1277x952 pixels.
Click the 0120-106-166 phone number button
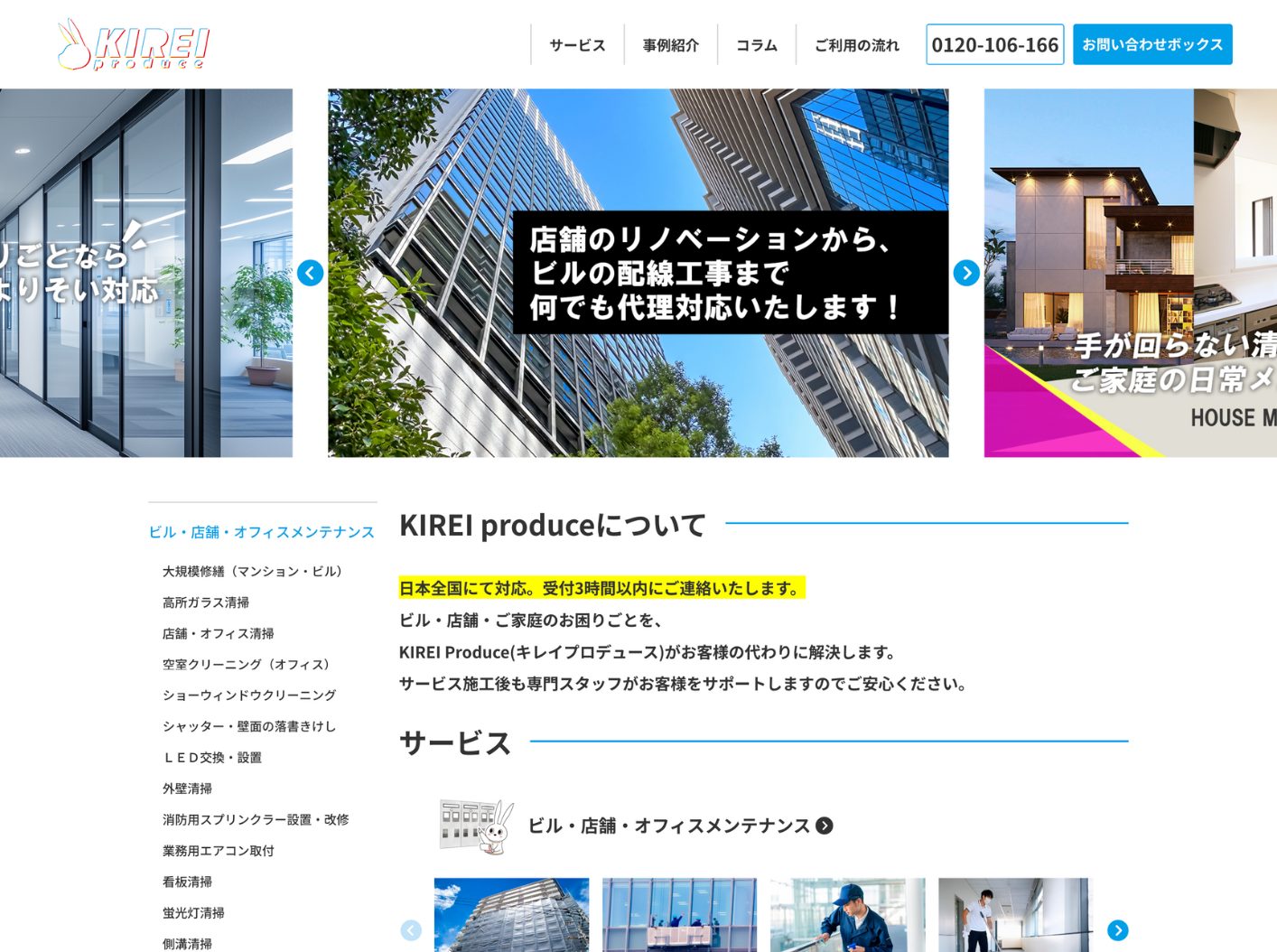click(994, 44)
